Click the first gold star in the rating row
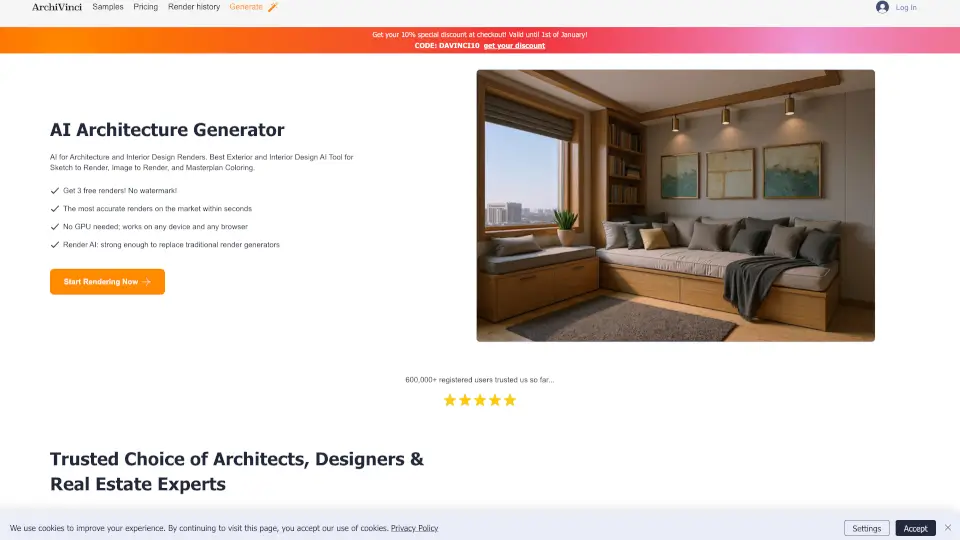This screenshot has height=540, width=960. 450,400
